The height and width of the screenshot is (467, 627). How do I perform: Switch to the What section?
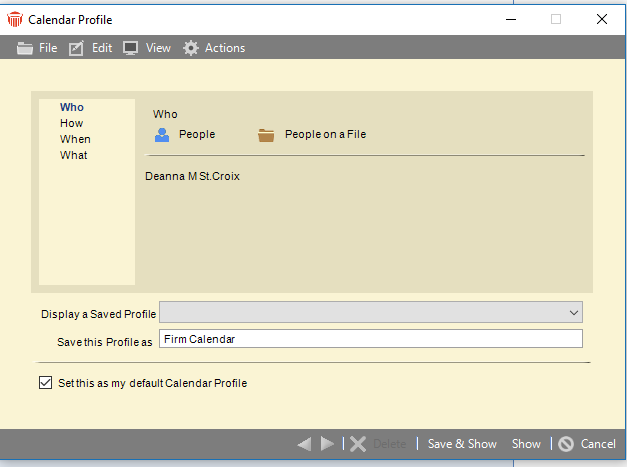(74, 155)
